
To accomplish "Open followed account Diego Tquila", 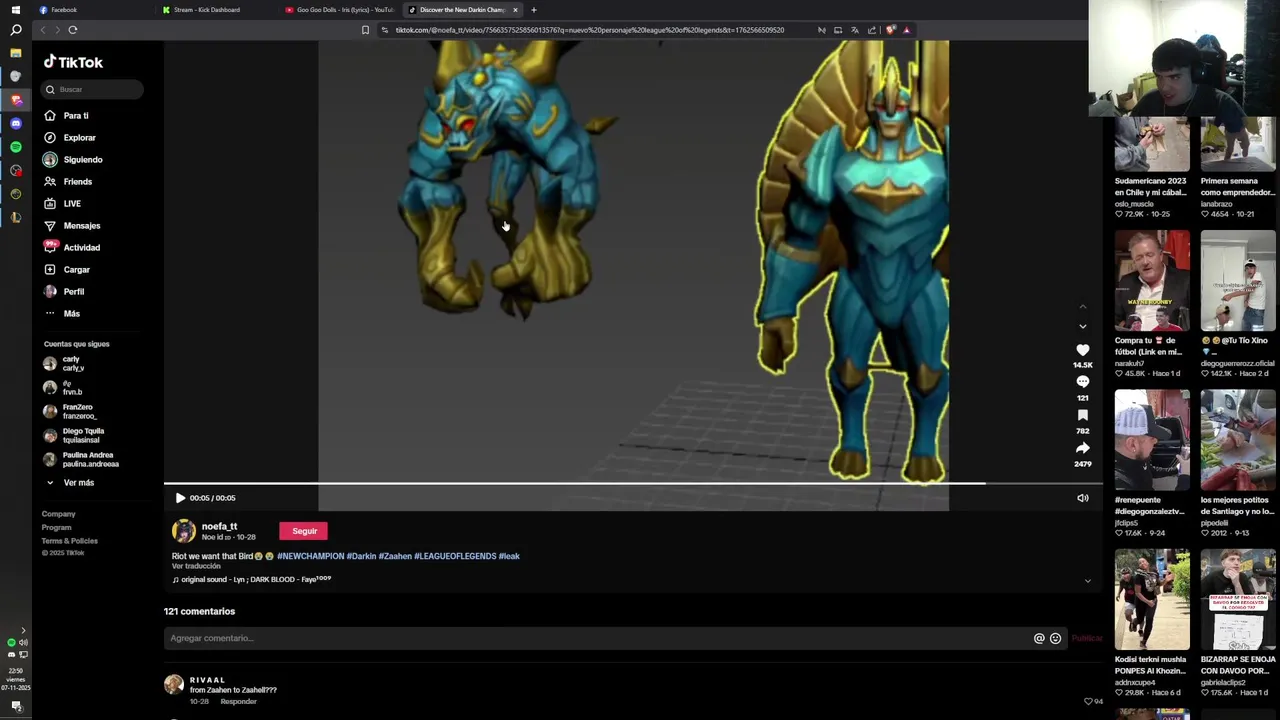I will [x=73, y=435].
